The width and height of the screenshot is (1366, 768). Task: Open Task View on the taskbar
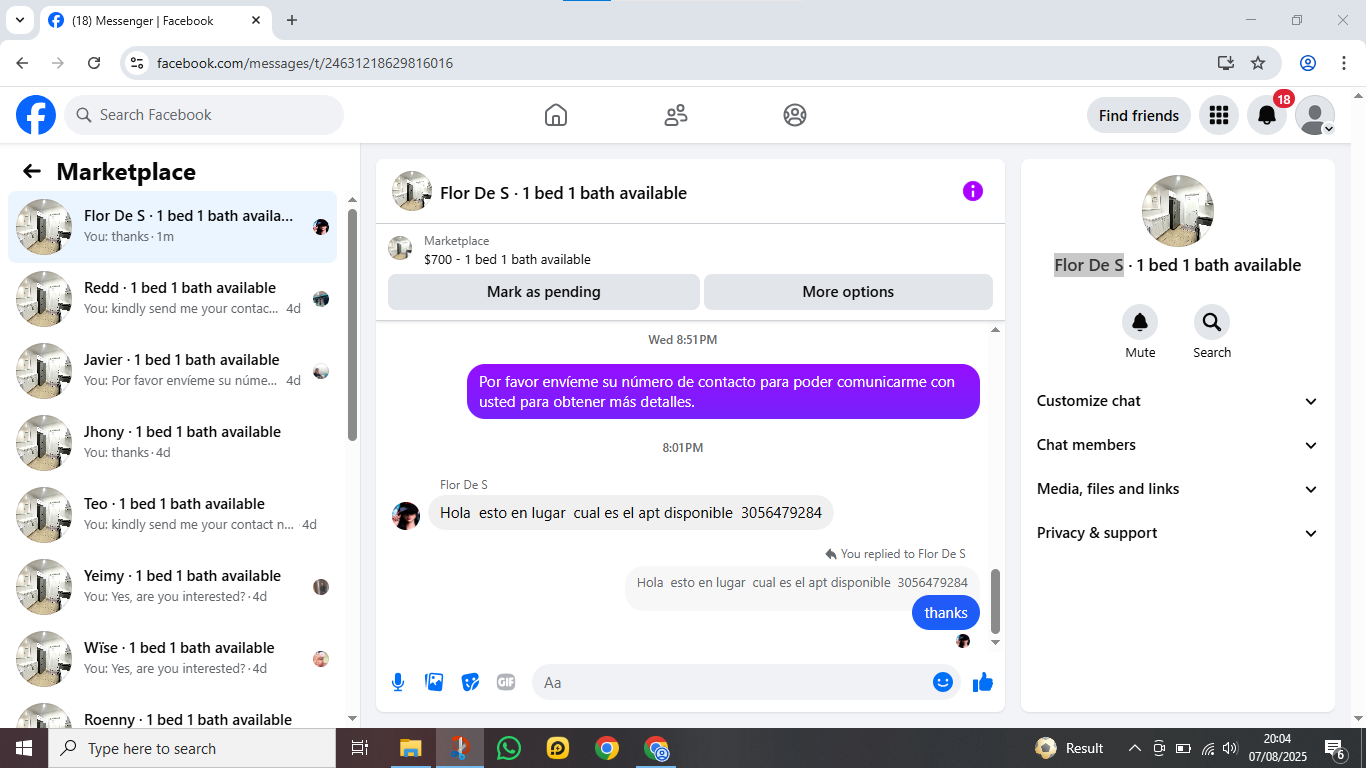tap(360, 748)
